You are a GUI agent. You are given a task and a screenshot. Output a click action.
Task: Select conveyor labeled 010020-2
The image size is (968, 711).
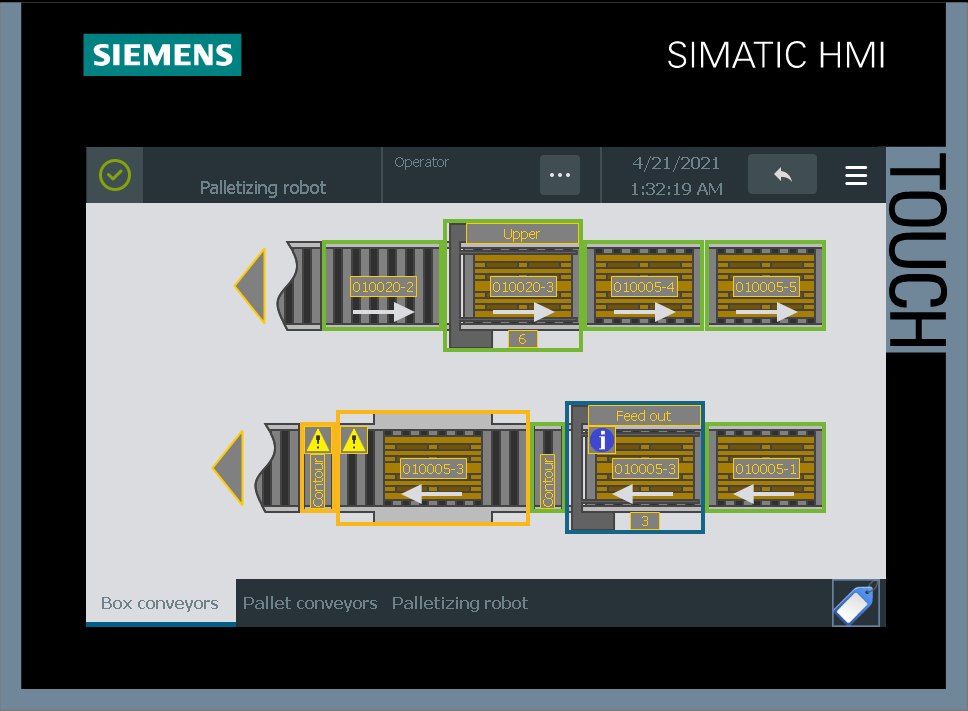[x=383, y=287]
